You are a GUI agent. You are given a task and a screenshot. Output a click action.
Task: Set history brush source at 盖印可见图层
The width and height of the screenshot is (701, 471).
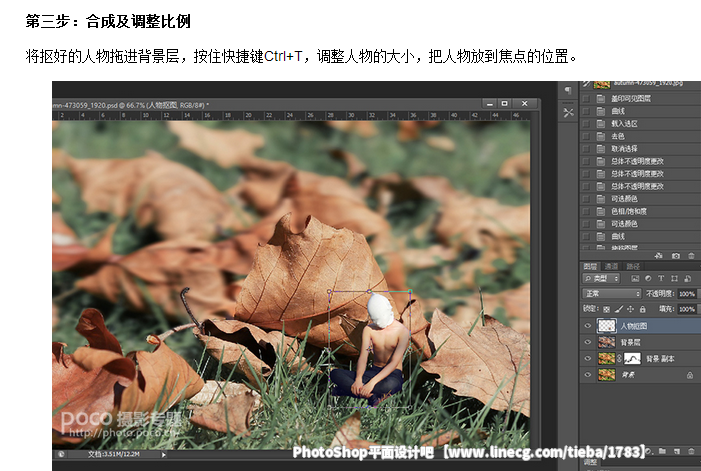click(586, 99)
